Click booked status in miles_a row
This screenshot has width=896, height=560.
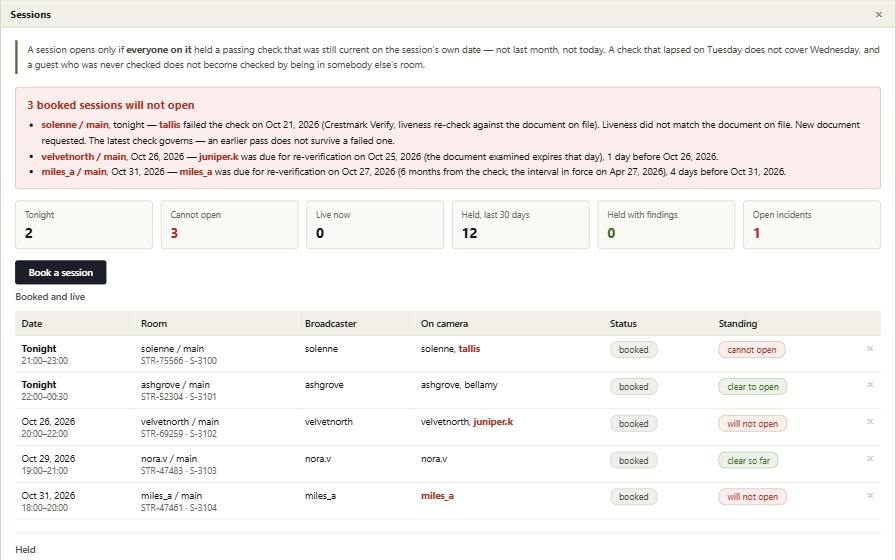(633, 497)
